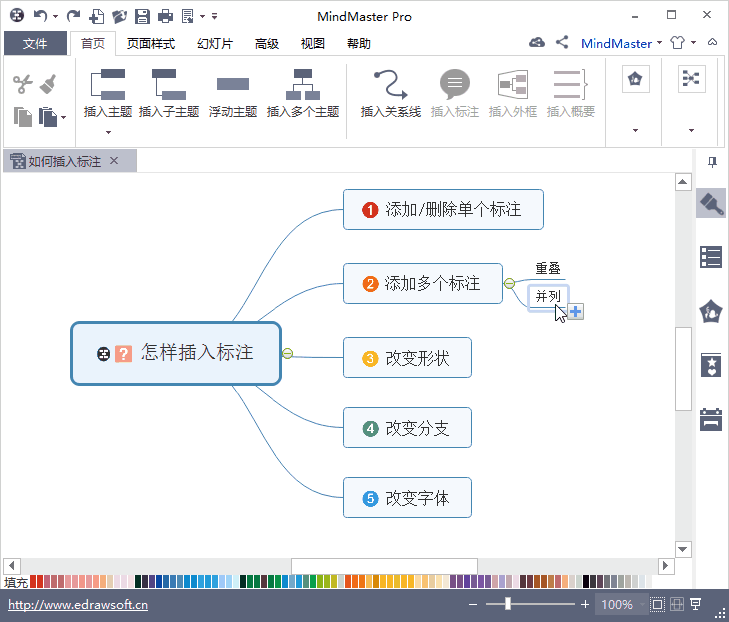Click the zoom in plus button
Viewport: 729px width, 622px height.
point(585,604)
